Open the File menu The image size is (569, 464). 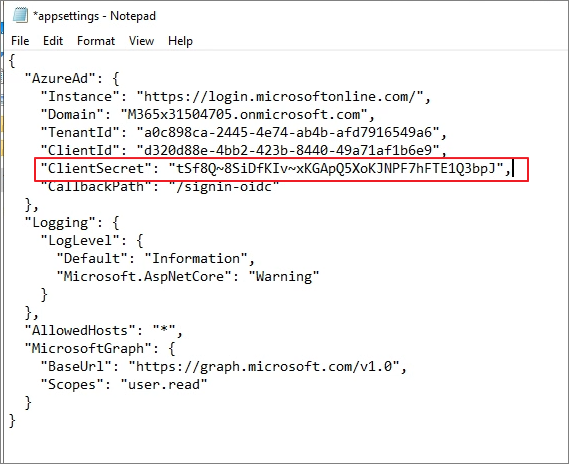tap(20, 41)
